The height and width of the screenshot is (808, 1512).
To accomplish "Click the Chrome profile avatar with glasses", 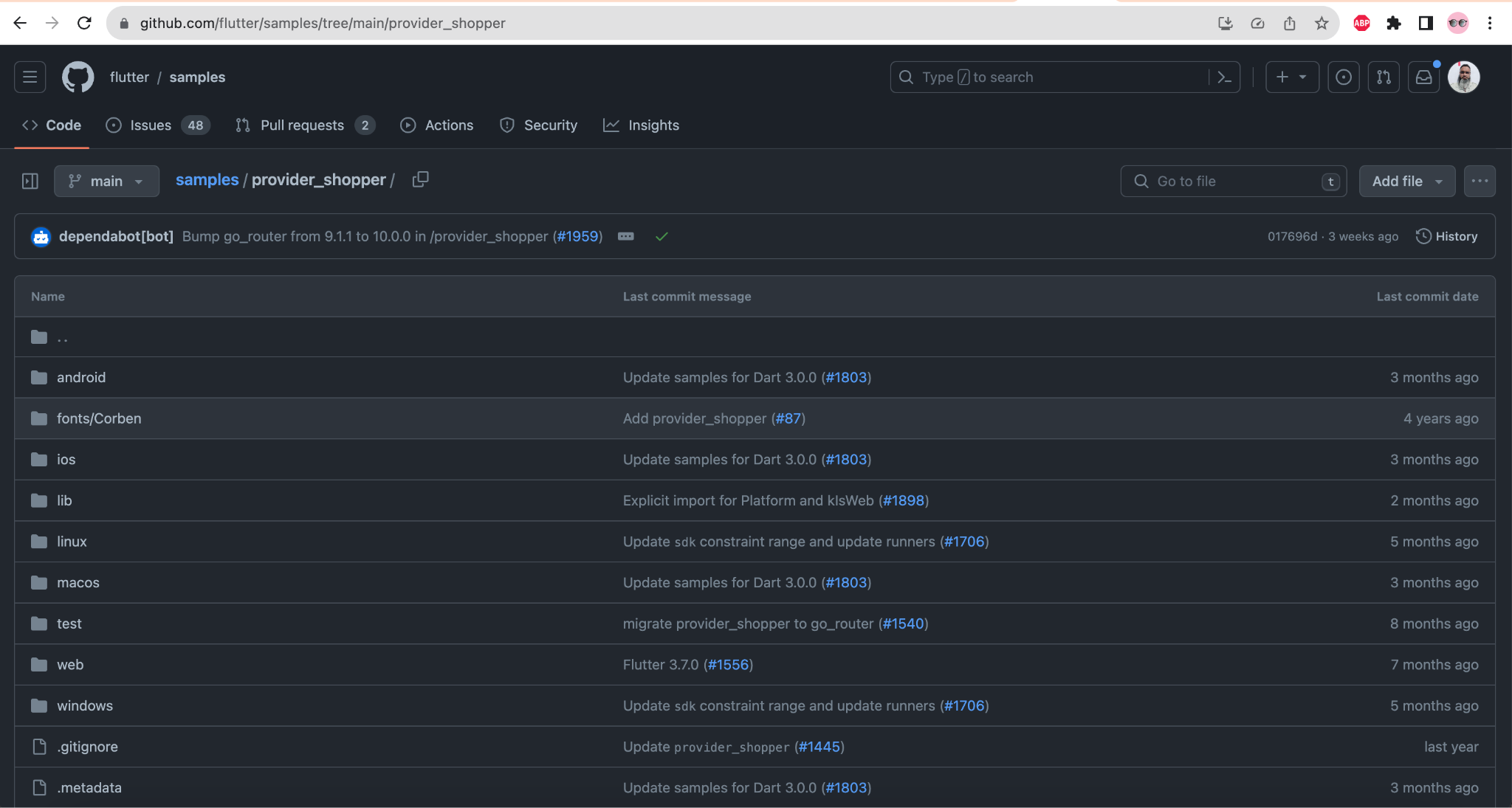I will point(1457,23).
